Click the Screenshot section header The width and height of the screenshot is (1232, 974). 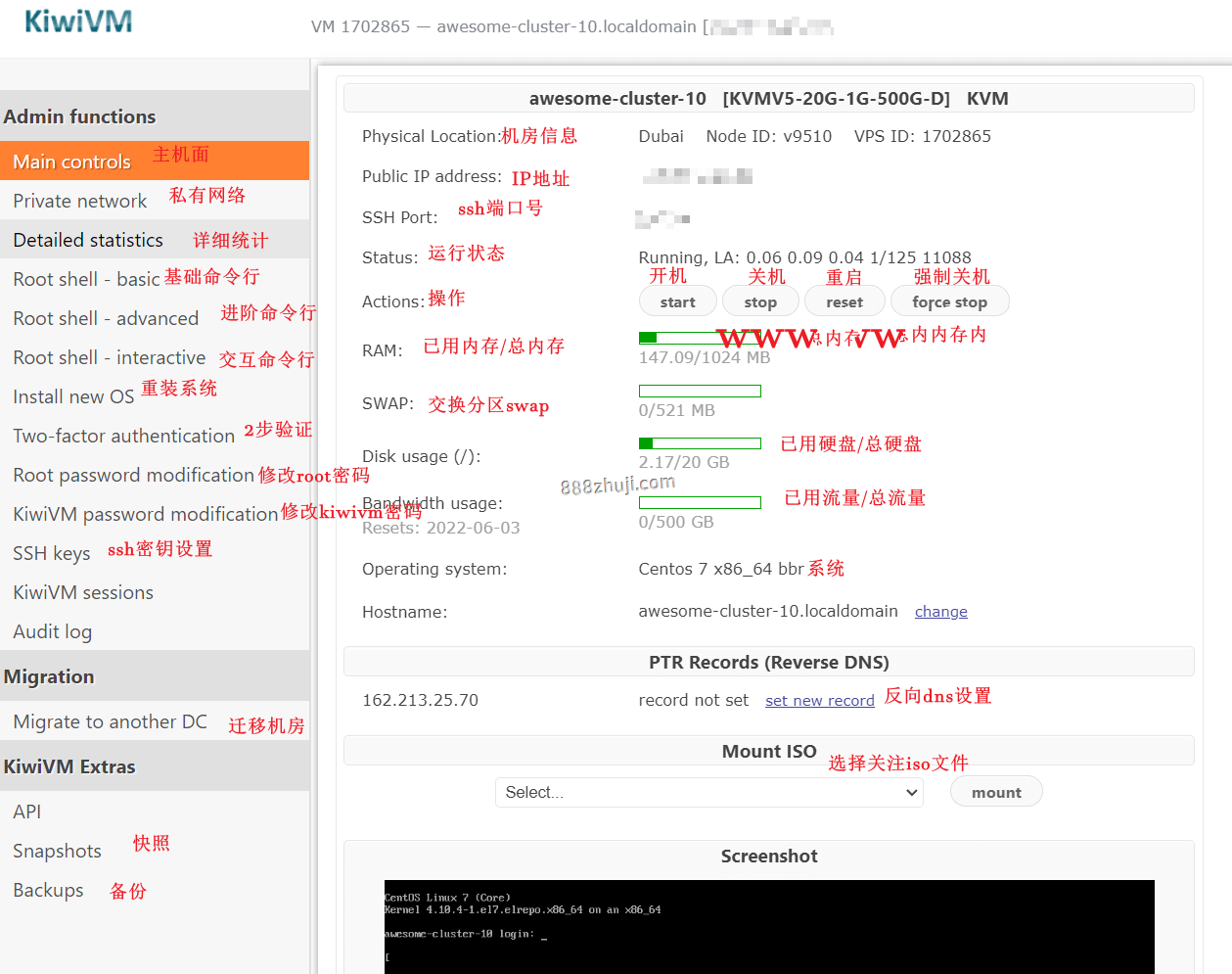tap(769, 856)
